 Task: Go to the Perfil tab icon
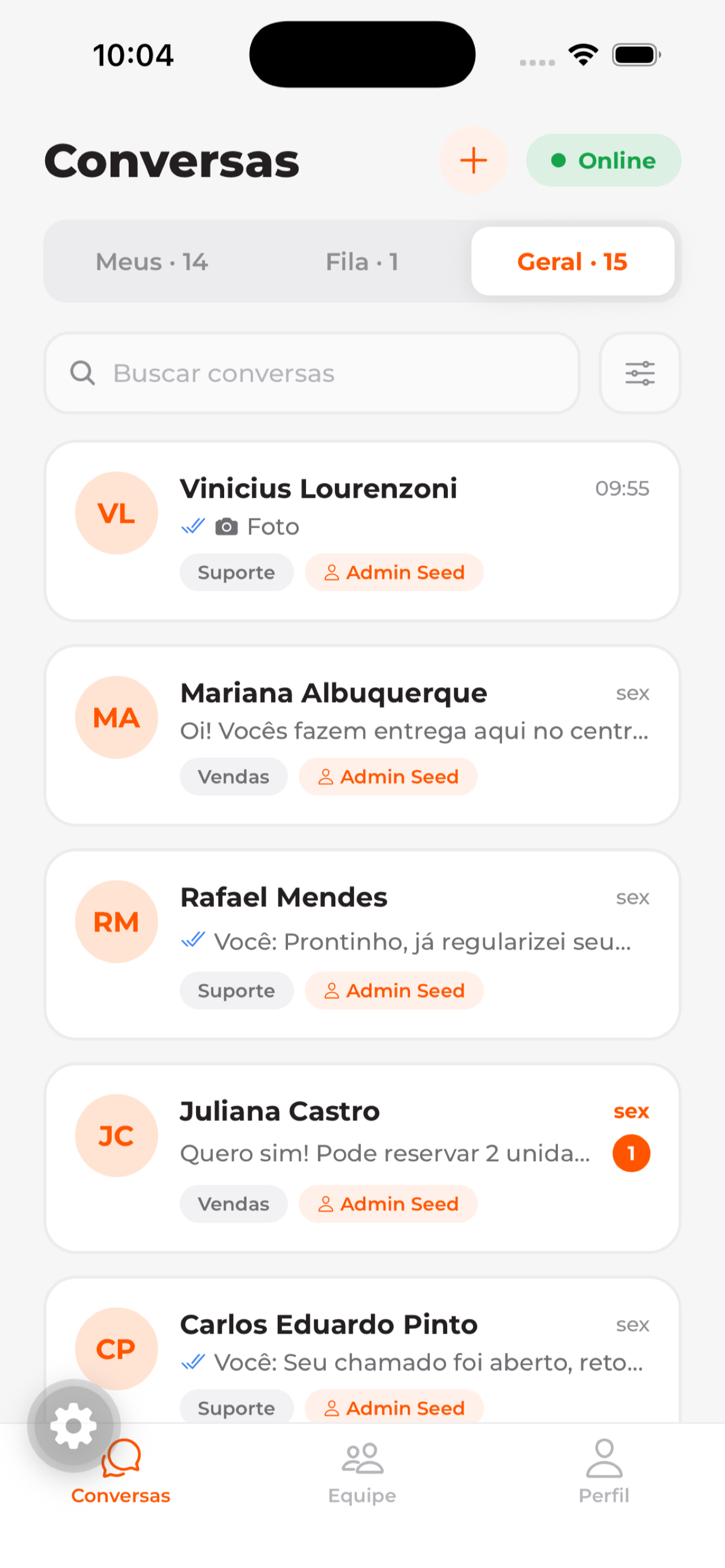[604, 1458]
